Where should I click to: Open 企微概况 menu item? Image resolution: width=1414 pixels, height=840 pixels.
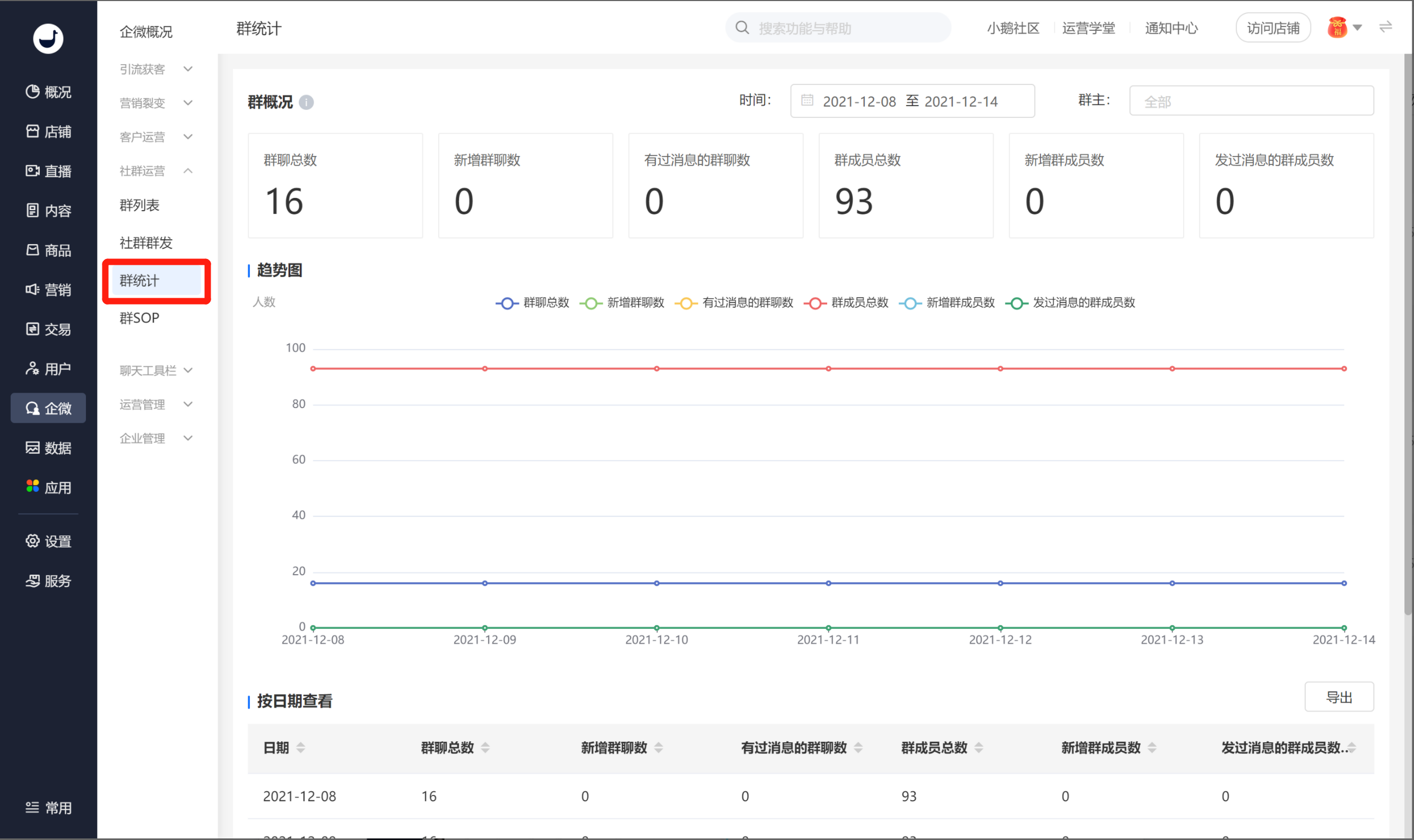pos(146,32)
